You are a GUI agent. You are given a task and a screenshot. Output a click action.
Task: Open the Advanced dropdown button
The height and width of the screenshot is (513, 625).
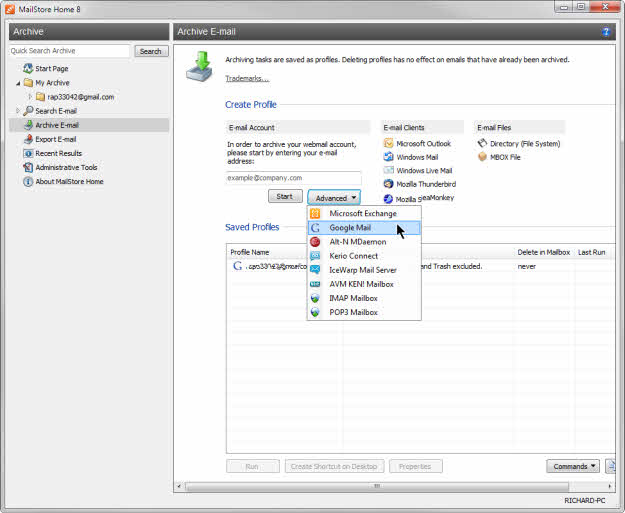pyautogui.click(x=334, y=198)
